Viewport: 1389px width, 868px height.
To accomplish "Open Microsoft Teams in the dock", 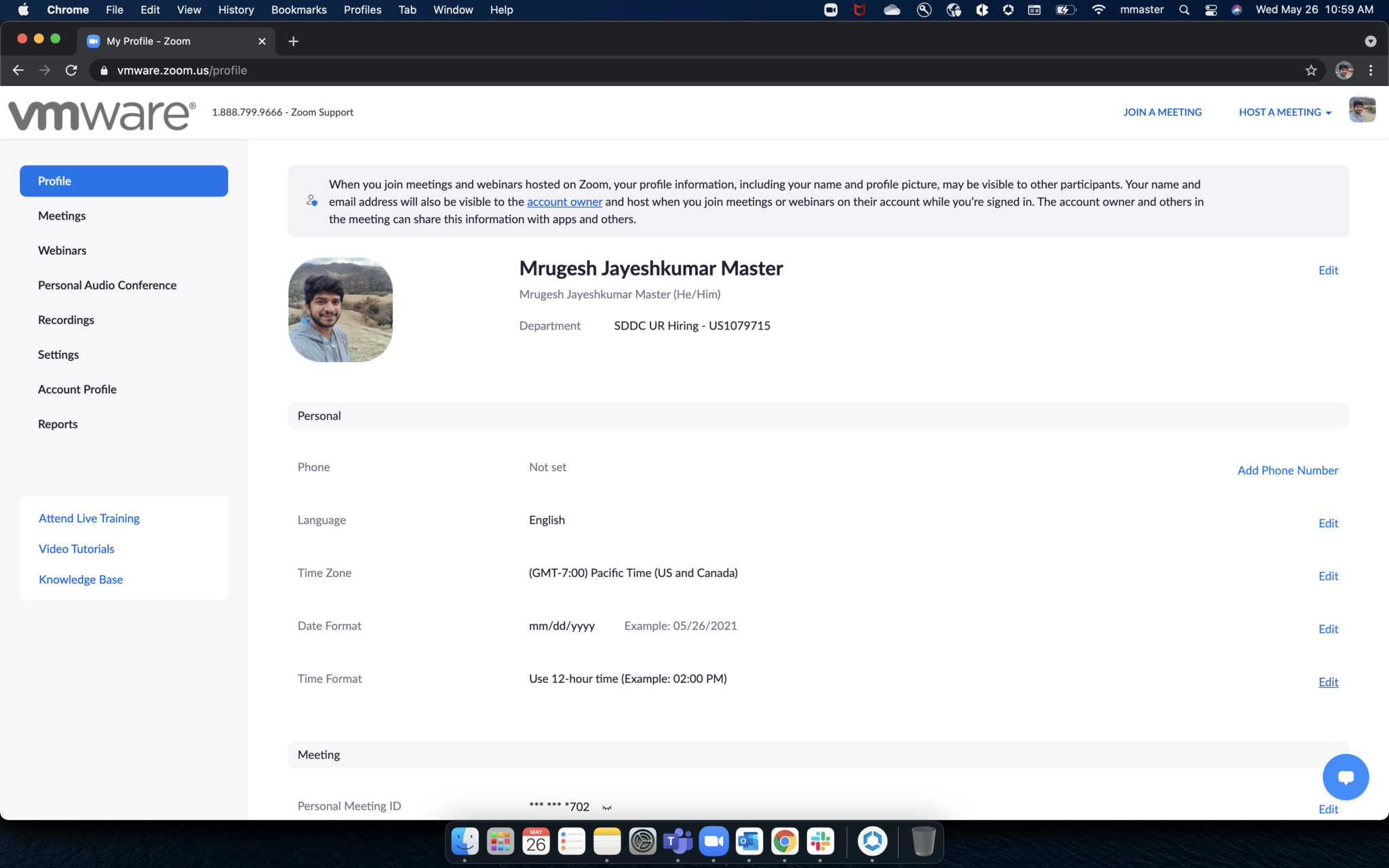I will coord(678,842).
